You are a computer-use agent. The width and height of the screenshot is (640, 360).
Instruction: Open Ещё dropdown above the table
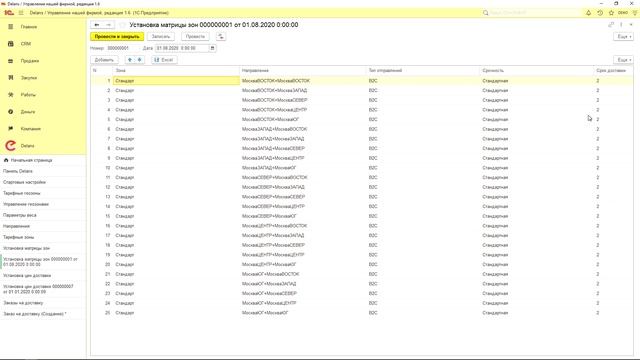tap(623, 60)
